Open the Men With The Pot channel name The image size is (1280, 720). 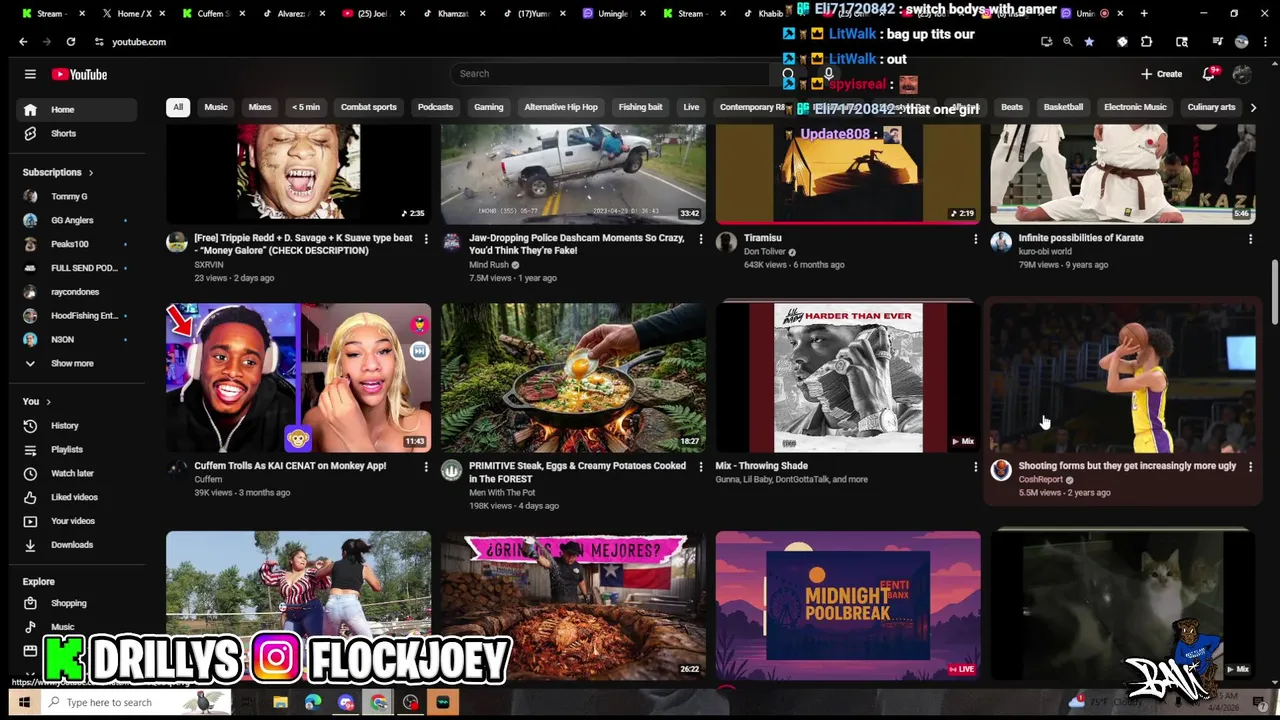tap(502, 493)
